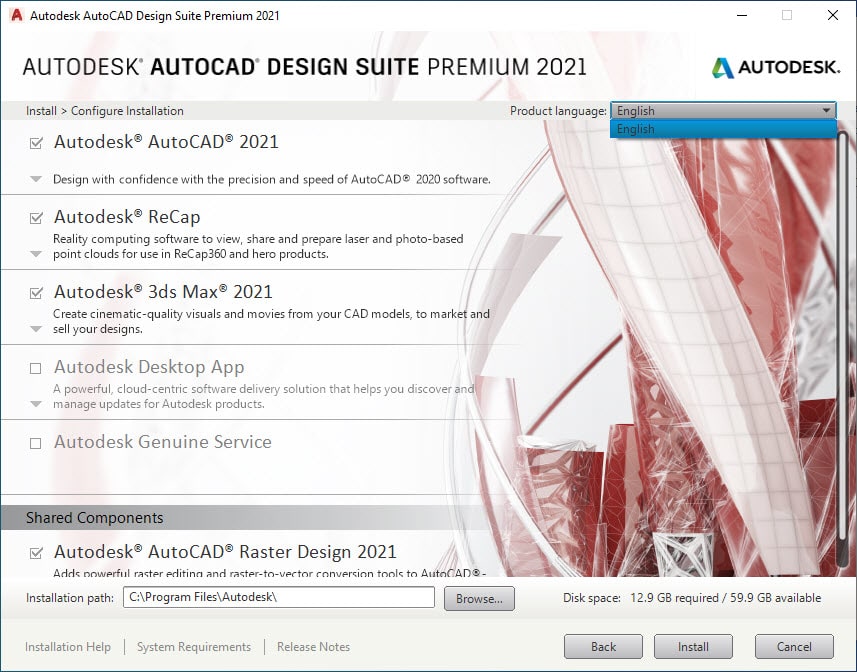Click the Autodesk logo at top right
857x672 pixels.
pos(776,67)
